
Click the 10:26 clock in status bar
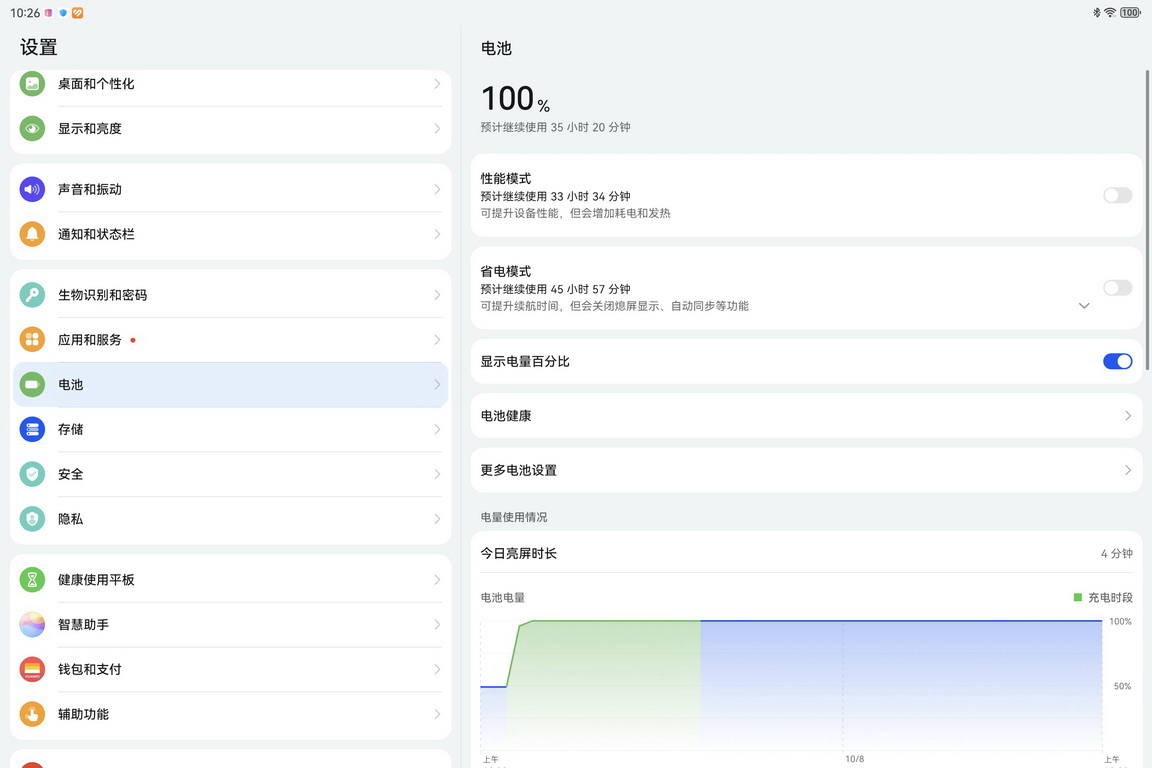25,13
